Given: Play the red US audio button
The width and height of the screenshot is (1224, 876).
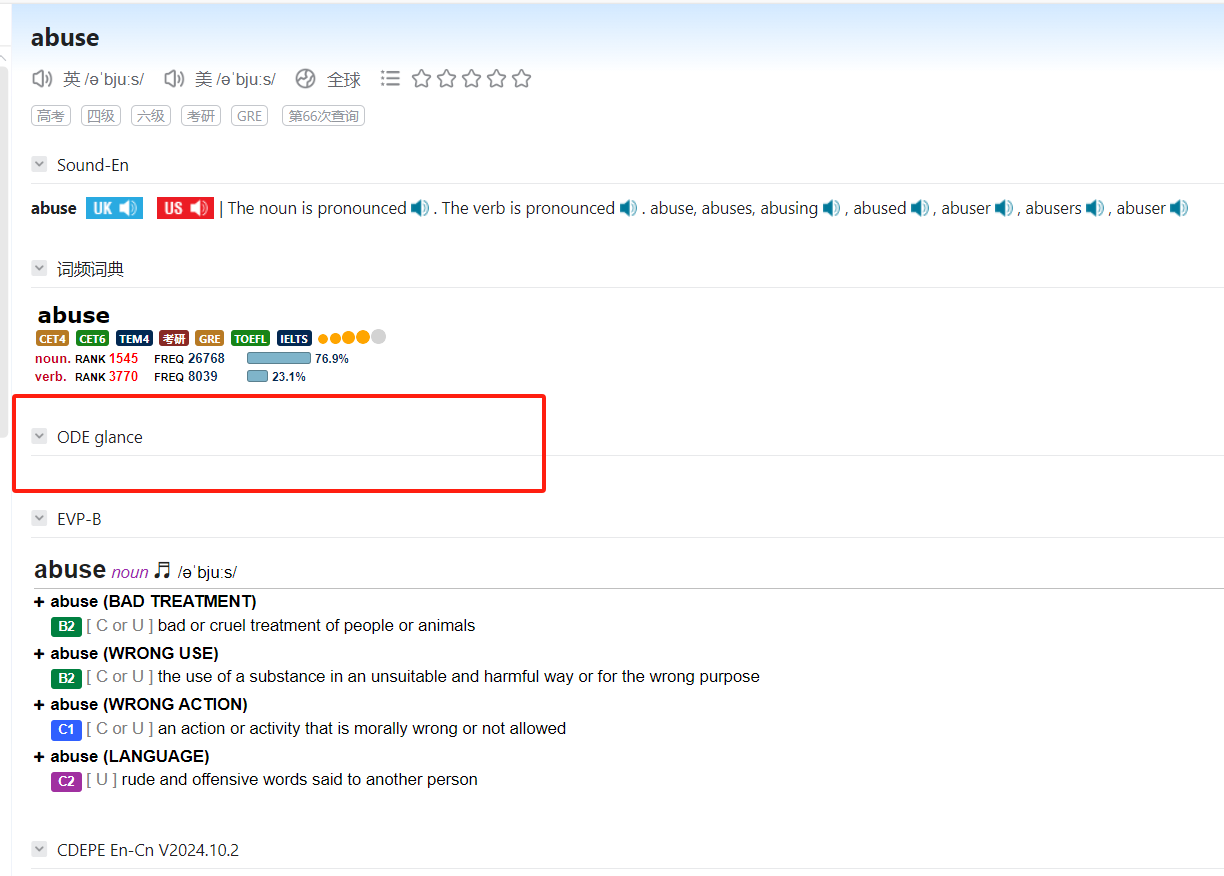Looking at the screenshot, I should point(185,208).
